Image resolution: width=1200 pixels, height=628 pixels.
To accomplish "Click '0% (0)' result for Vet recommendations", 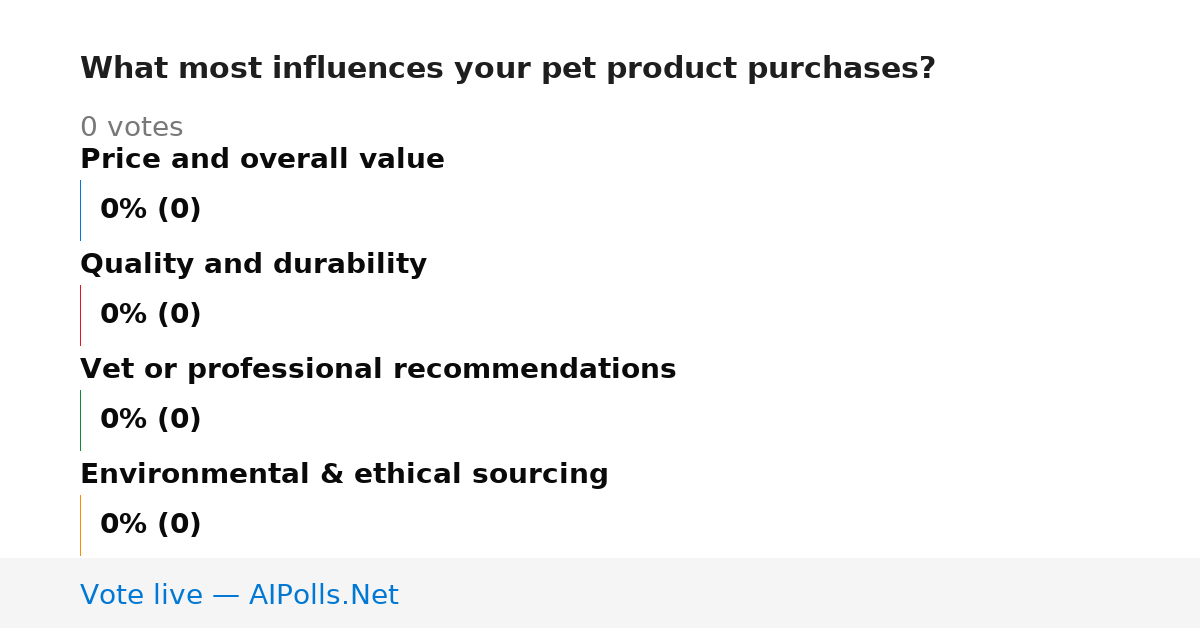I will tap(150, 420).
